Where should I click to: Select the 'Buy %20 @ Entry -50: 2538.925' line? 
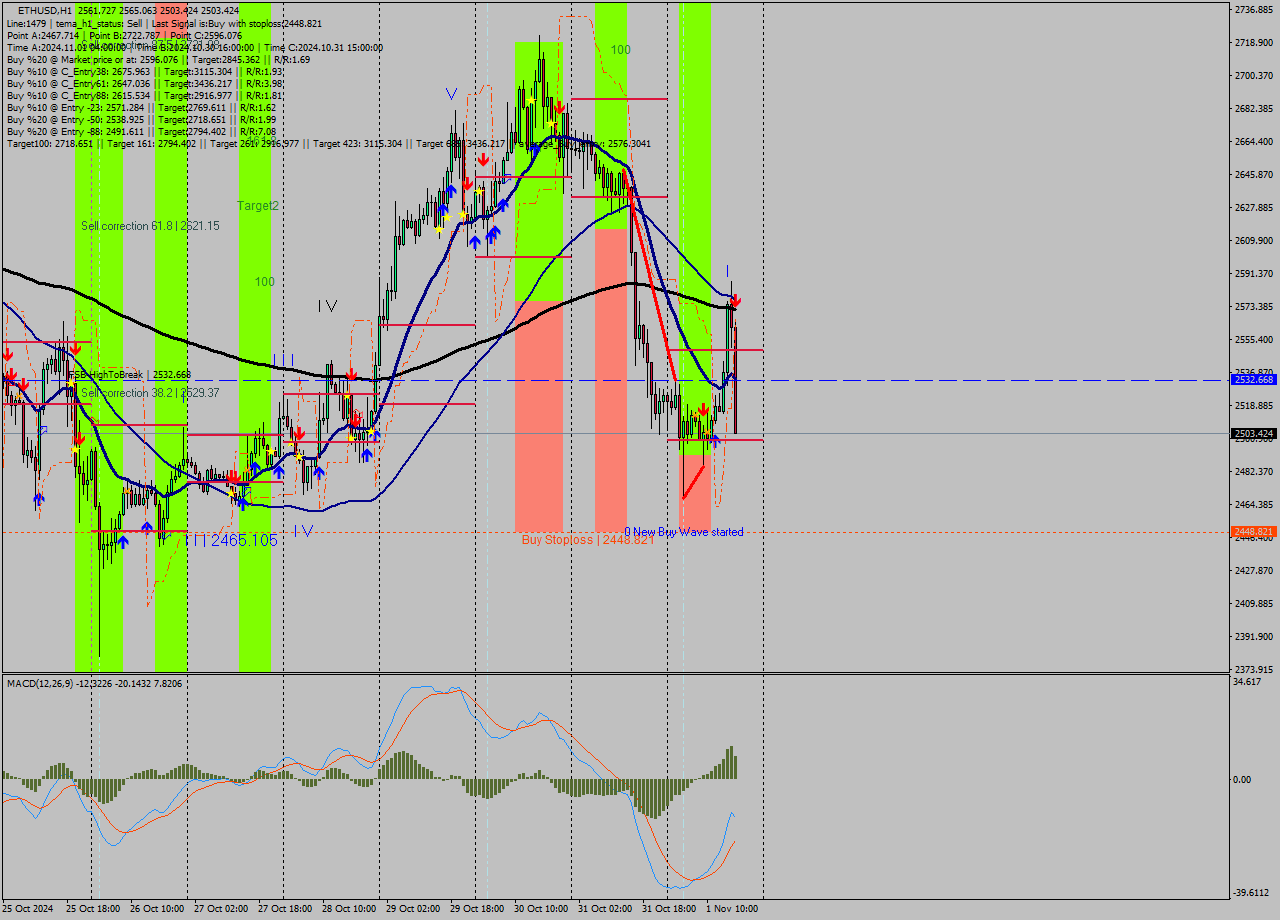pyautogui.click(x=141, y=119)
